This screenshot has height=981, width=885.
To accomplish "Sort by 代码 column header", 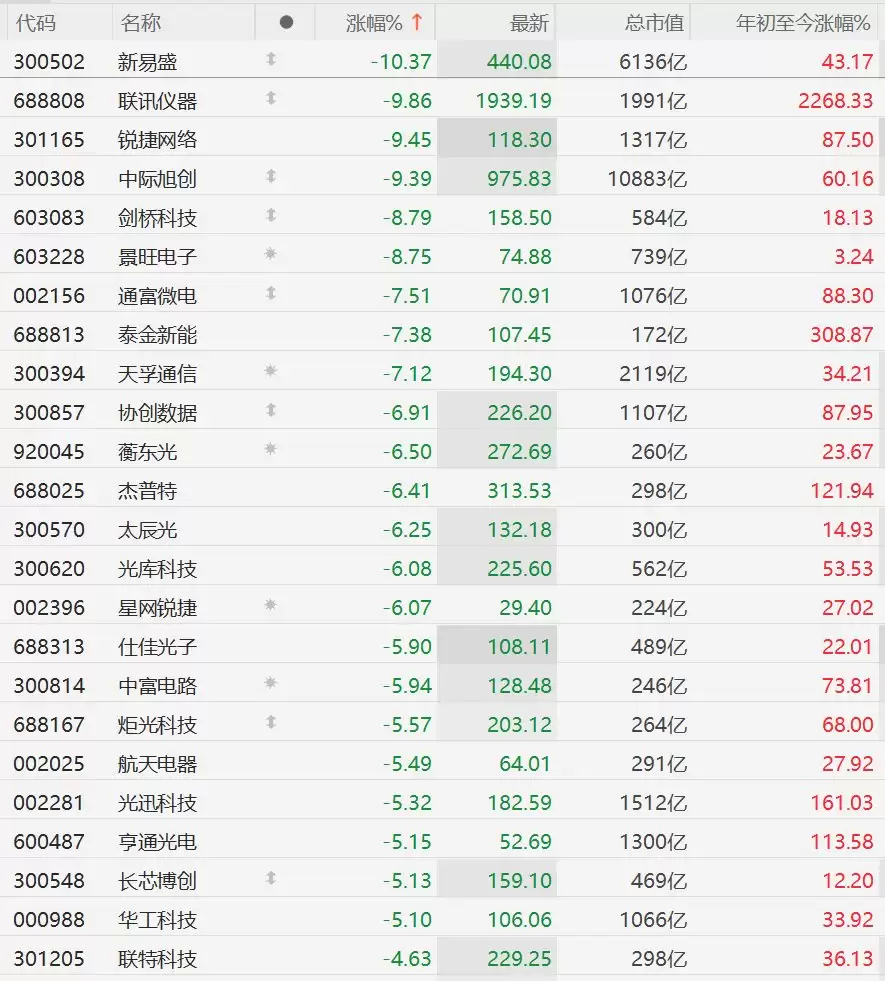I will [x=36, y=23].
